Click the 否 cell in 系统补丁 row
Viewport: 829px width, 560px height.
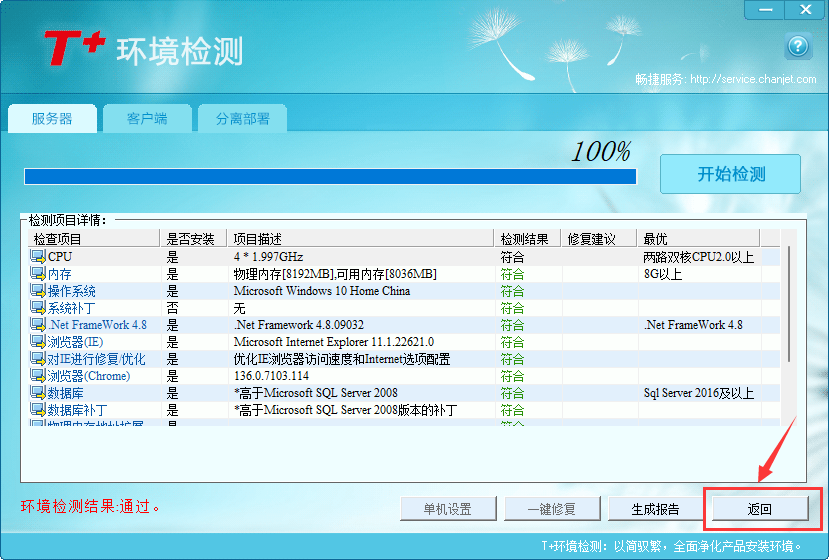point(173,308)
